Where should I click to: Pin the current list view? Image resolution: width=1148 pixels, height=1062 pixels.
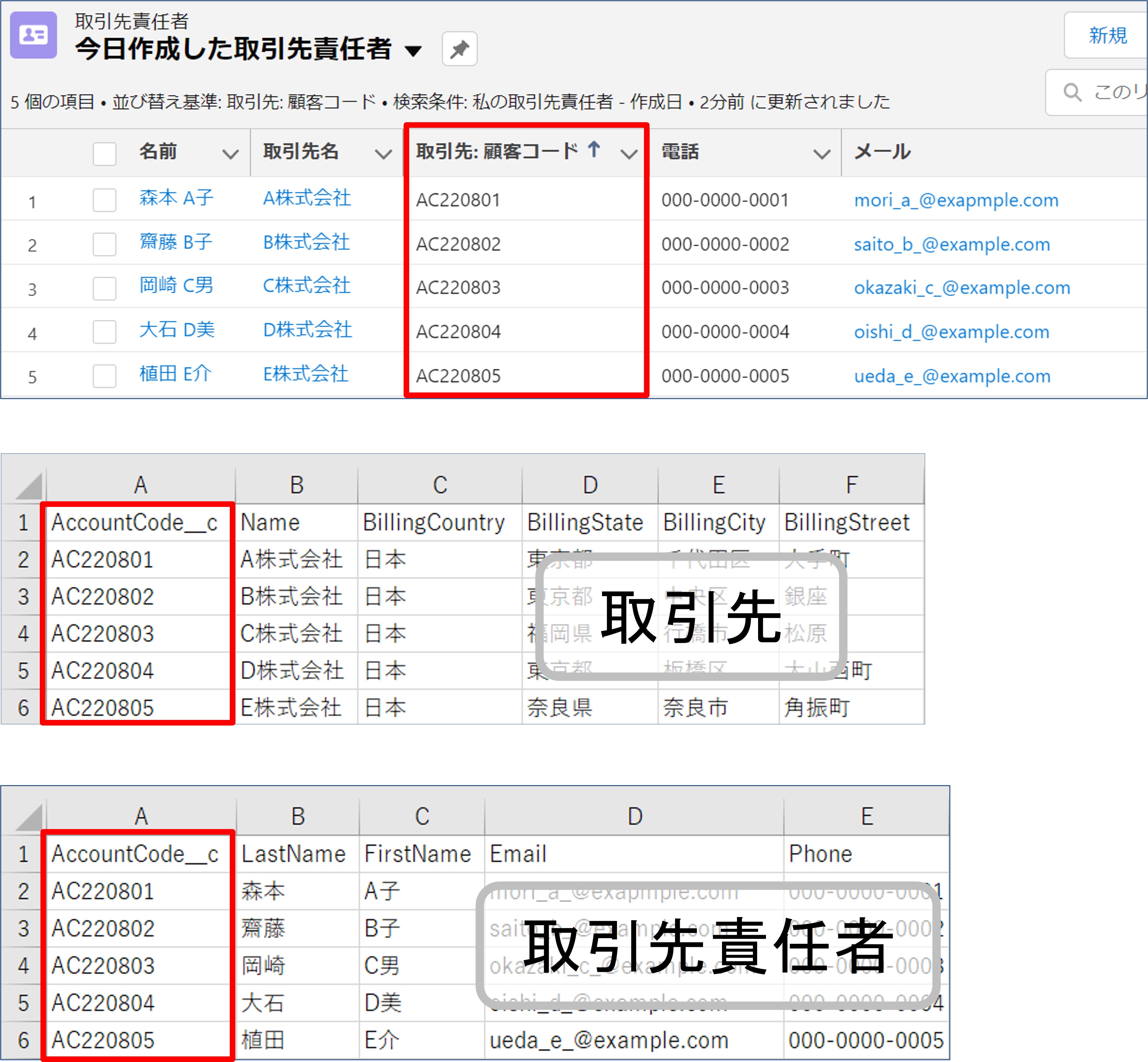click(x=459, y=49)
